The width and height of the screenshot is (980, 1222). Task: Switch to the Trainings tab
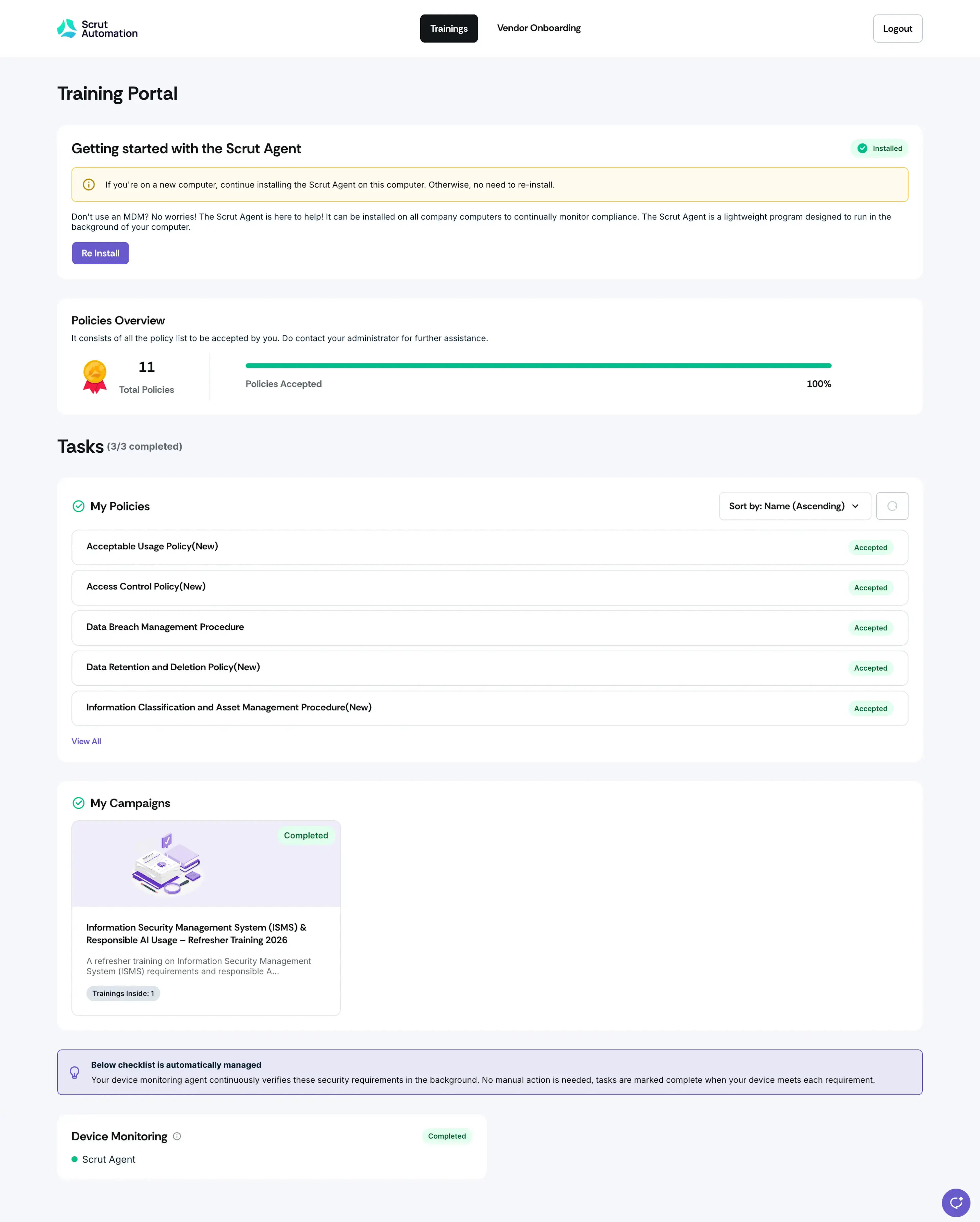point(449,28)
